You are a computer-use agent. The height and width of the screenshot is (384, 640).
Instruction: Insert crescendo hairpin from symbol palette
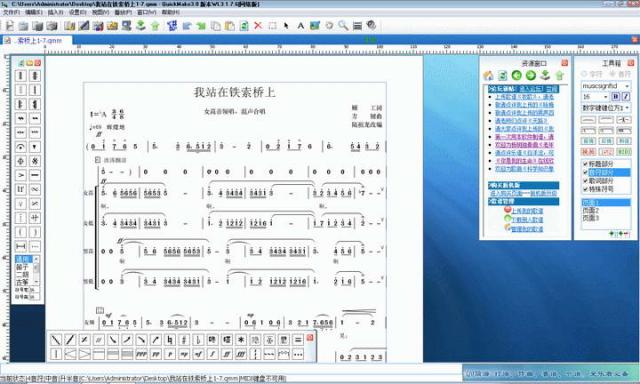click(70, 354)
